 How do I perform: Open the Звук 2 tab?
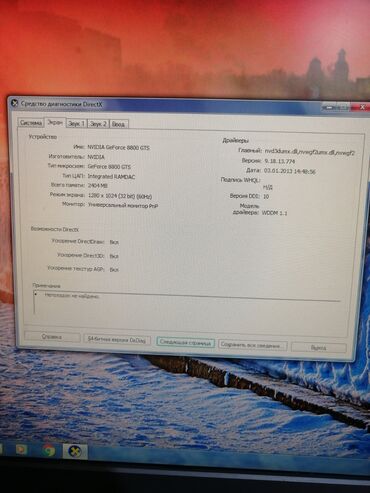tap(99, 124)
